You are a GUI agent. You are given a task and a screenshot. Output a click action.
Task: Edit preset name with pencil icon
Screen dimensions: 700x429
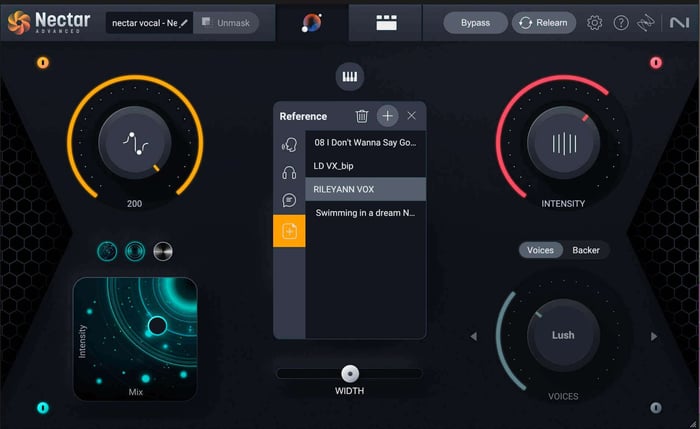(183, 23)
